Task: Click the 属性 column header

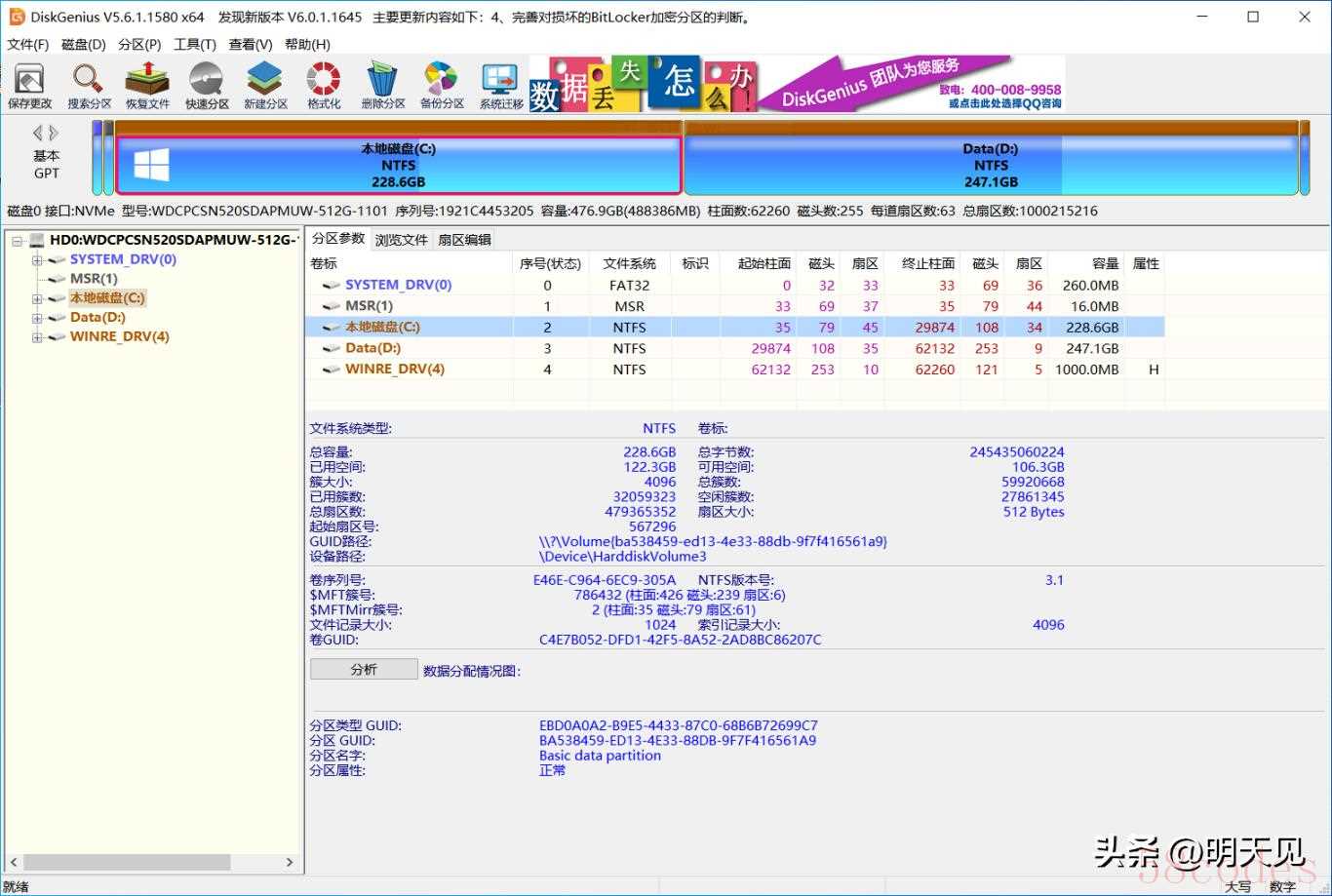Action: coord(1146,263)
